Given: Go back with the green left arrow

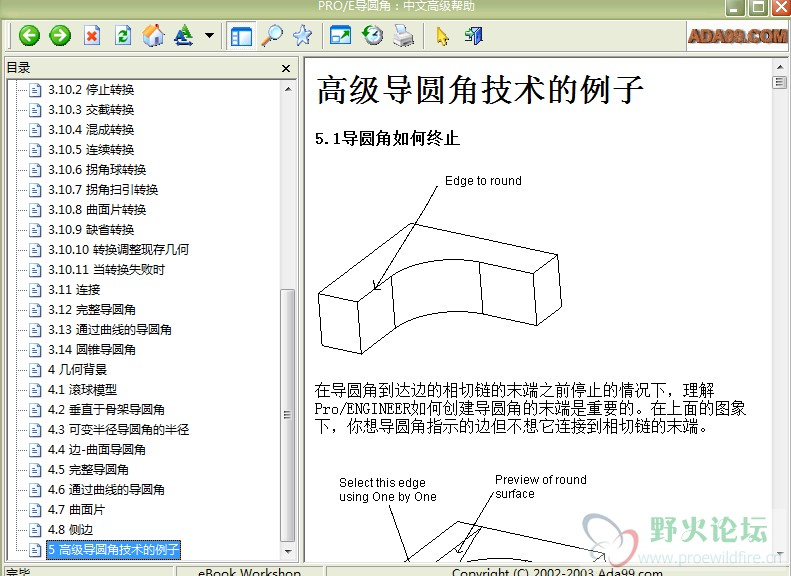Looking at the screenshot, I should pyautogui.click(x=29, y=35).
